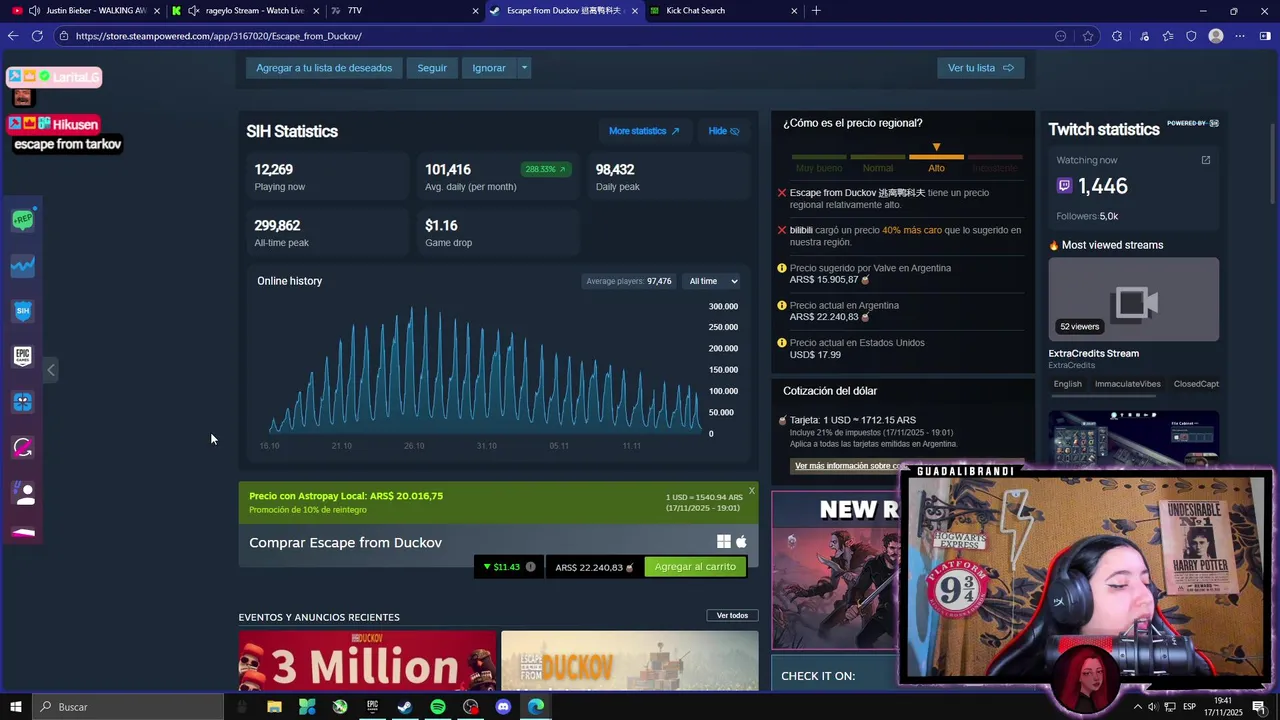Screen dimensions: 1280x720
Task: Click the Seguir button
Action: coord(432,68)
